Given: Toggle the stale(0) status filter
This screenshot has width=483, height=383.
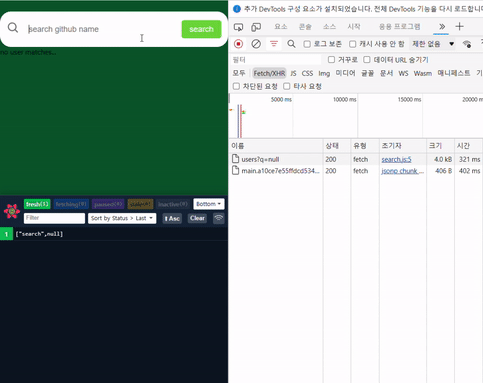Looking at the screenshot, I should (x=140, y=204).
